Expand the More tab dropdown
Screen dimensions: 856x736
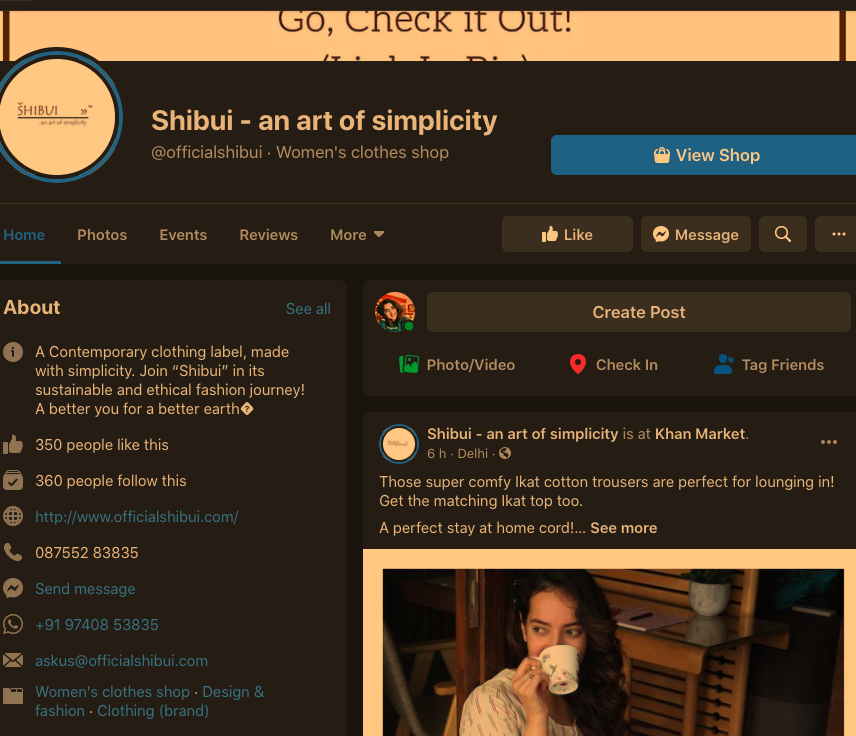pyautogui.click(x=357, y=235)
